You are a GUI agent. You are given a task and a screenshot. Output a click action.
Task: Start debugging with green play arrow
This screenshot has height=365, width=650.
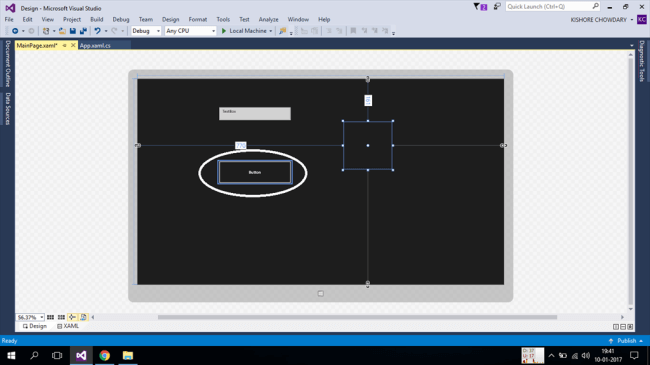click(224, 31)
